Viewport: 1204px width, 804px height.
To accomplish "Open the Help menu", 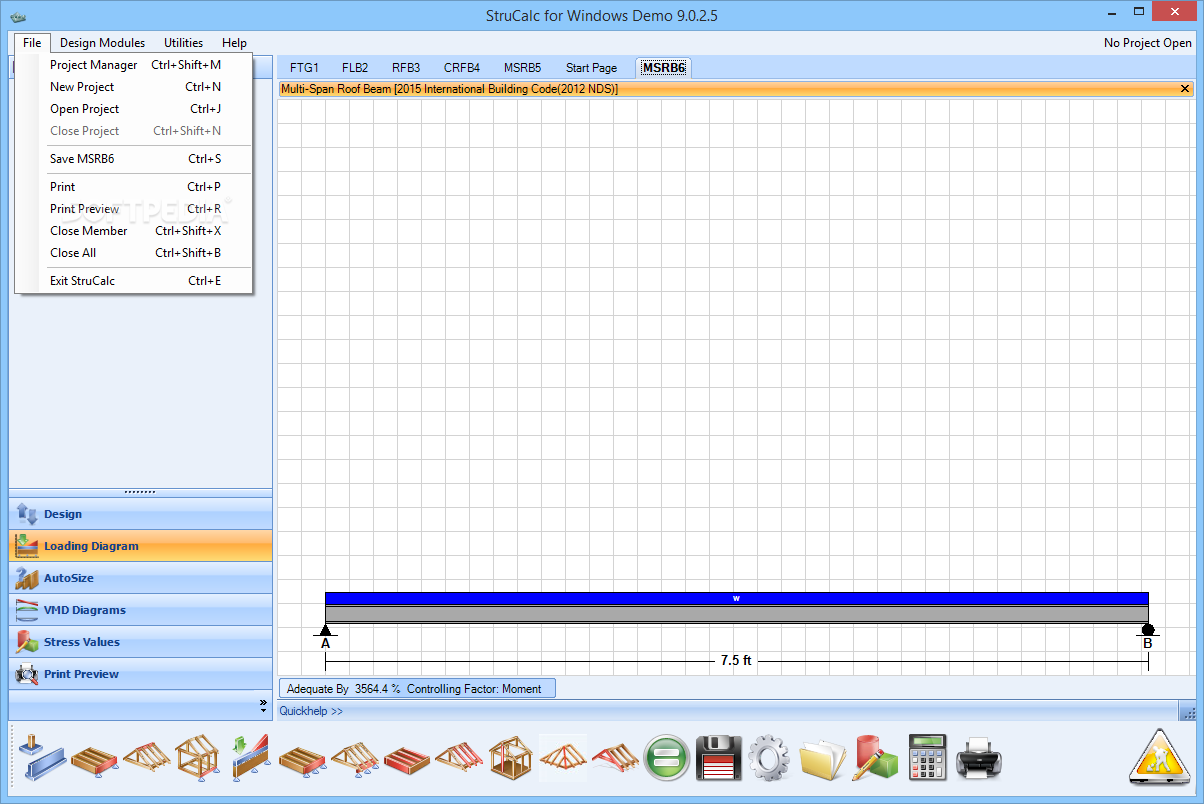I will point(234,43).
